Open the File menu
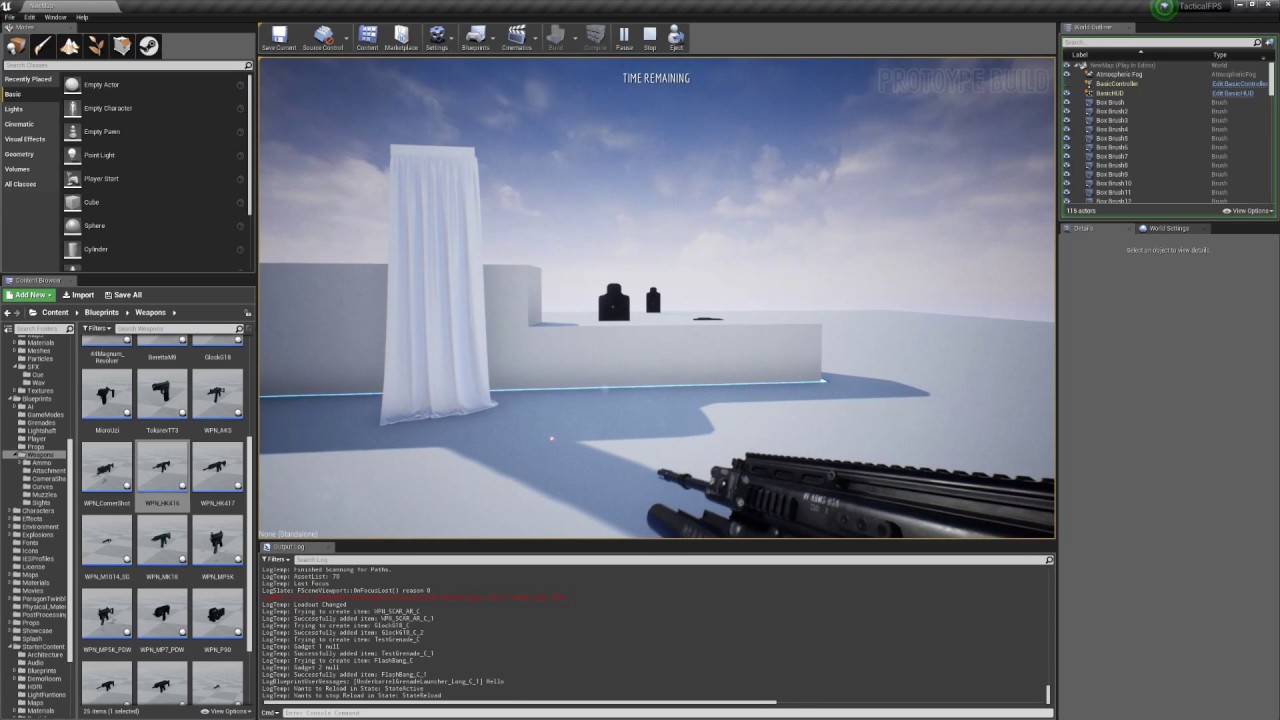 [10, 17]
